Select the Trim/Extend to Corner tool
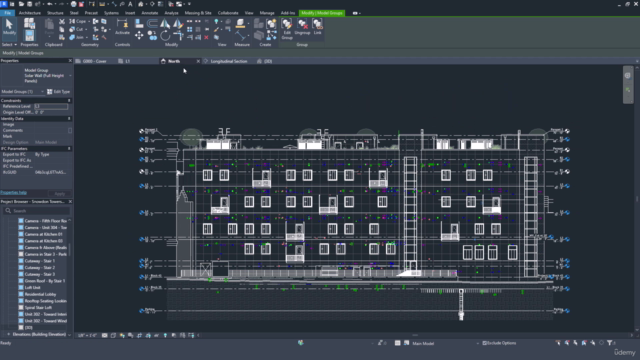 coord(178,36)
